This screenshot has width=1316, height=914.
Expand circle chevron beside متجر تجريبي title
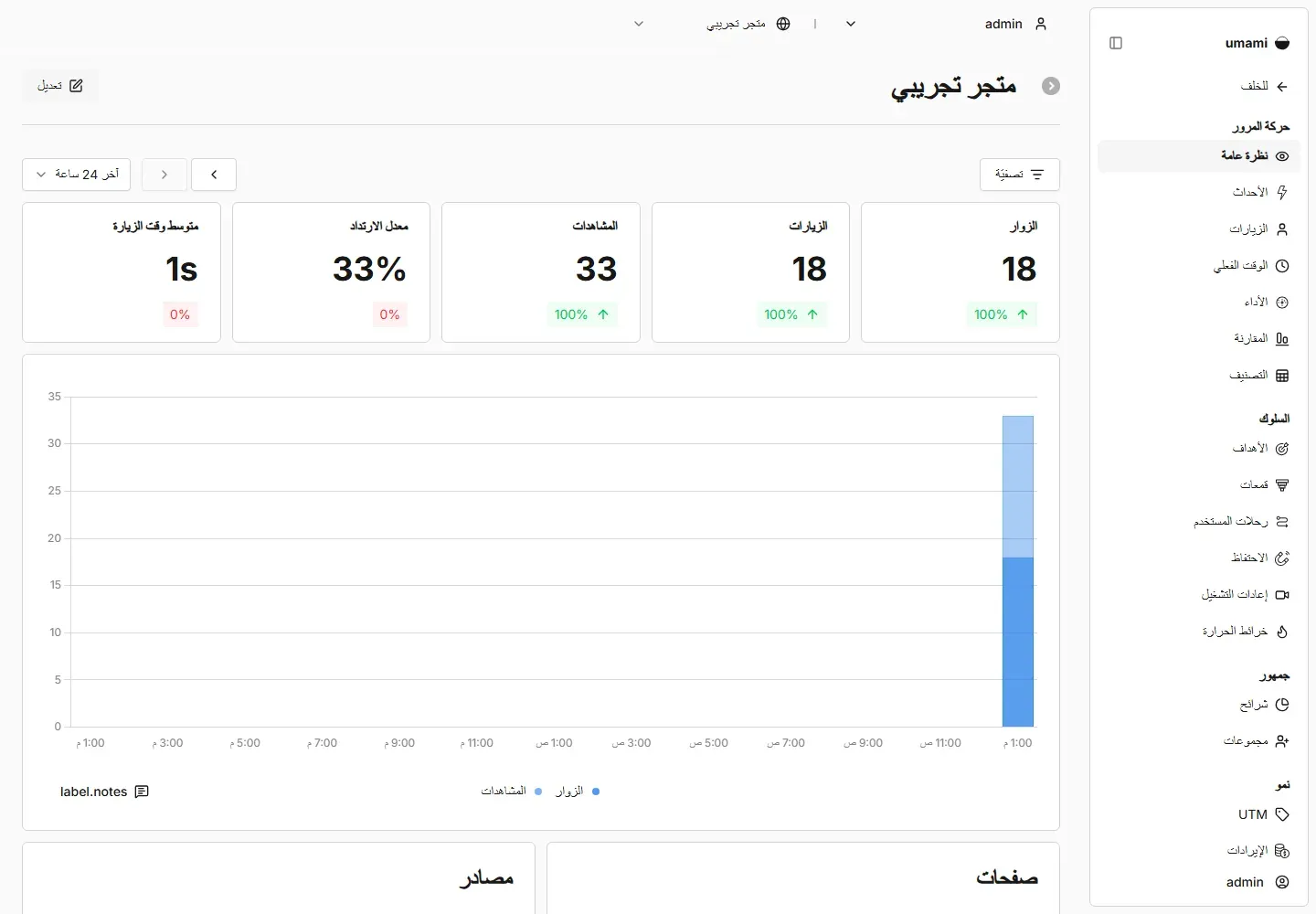pyautogui.click(x=1051, y=86)
